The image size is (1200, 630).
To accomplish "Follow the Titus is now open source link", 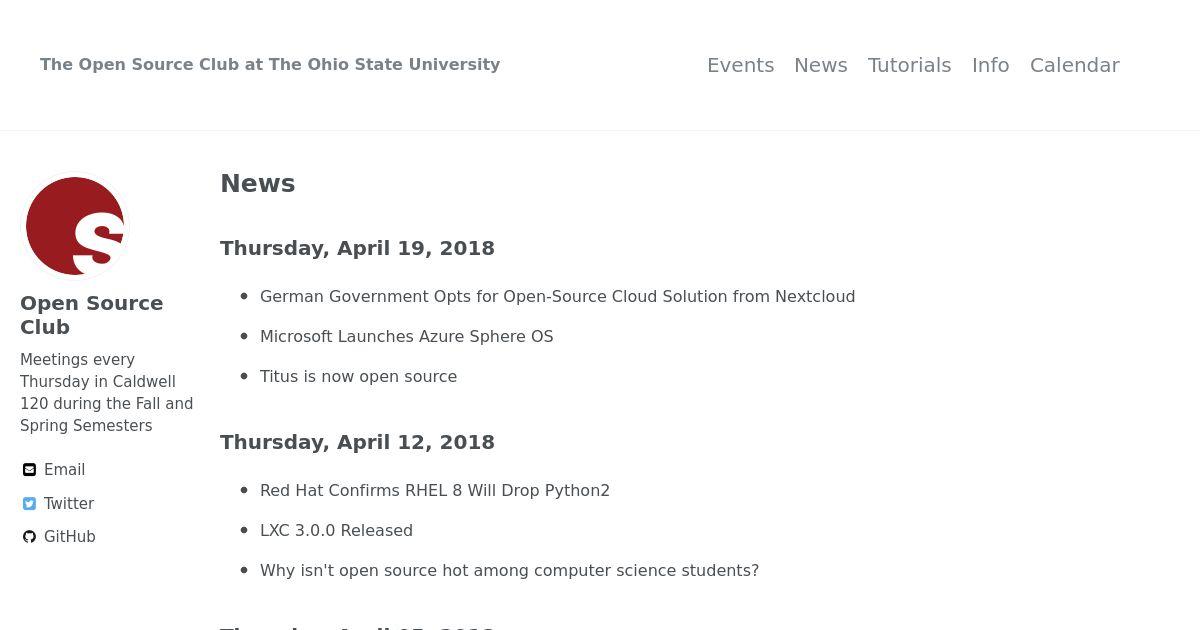I will (x=358, y=376).
